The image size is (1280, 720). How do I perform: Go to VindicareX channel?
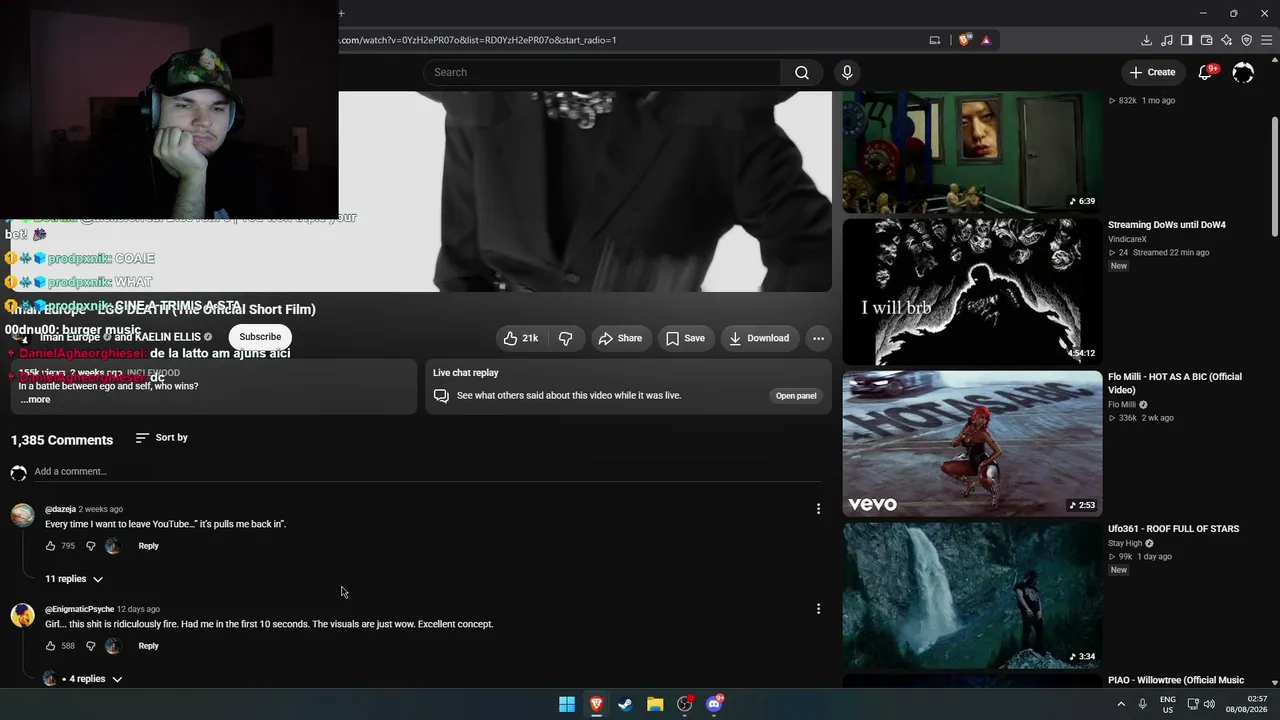pyautogui.click(x=1127, y=240)
